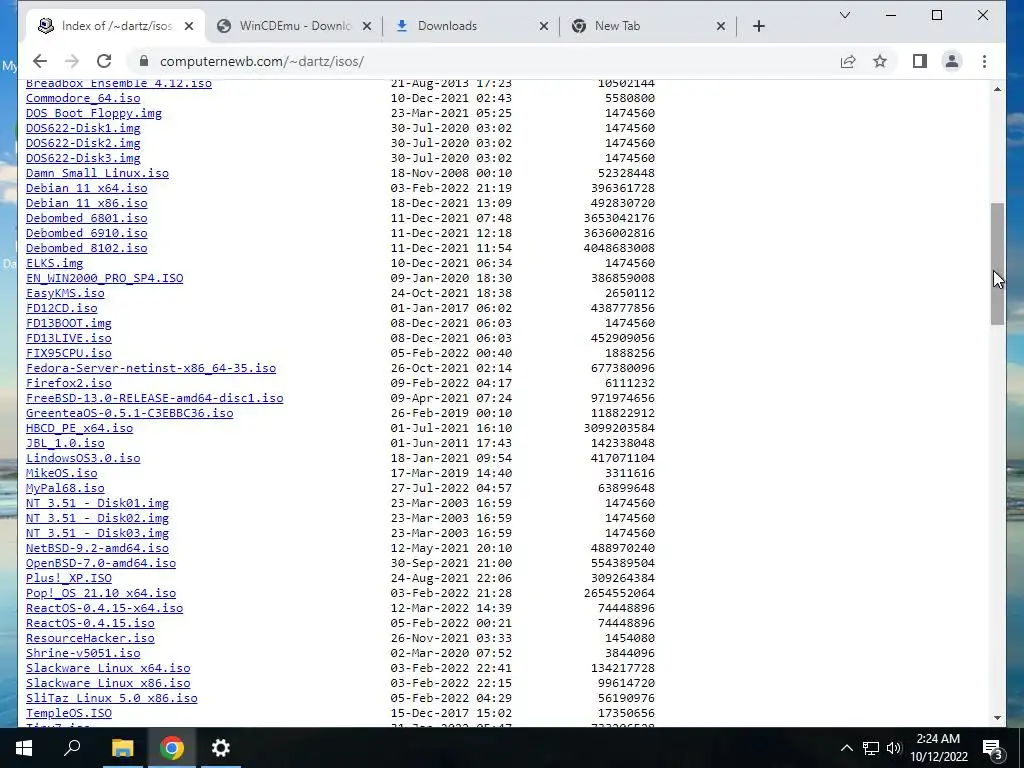The width and height of the screenshot is (1024, 768).
Task: Open the notification center
Action: 993,748
